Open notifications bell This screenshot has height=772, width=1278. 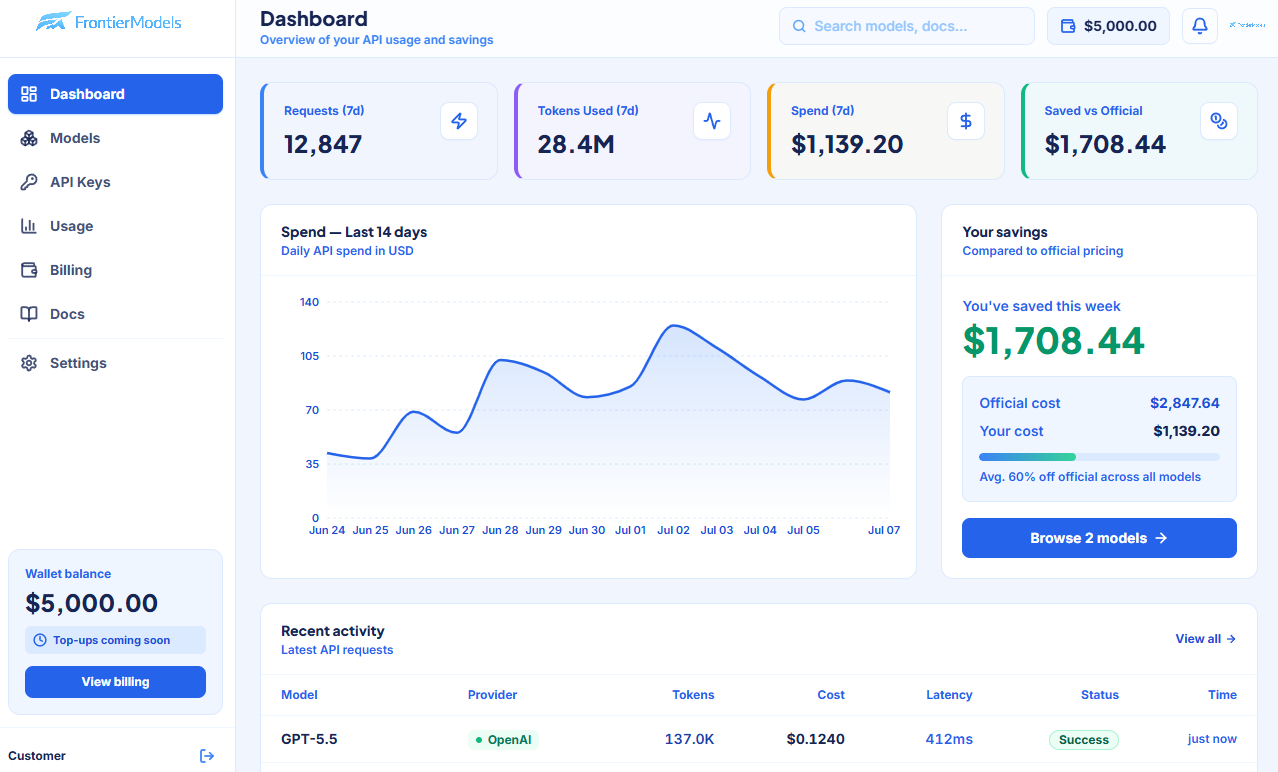(x=1200, y=26)
